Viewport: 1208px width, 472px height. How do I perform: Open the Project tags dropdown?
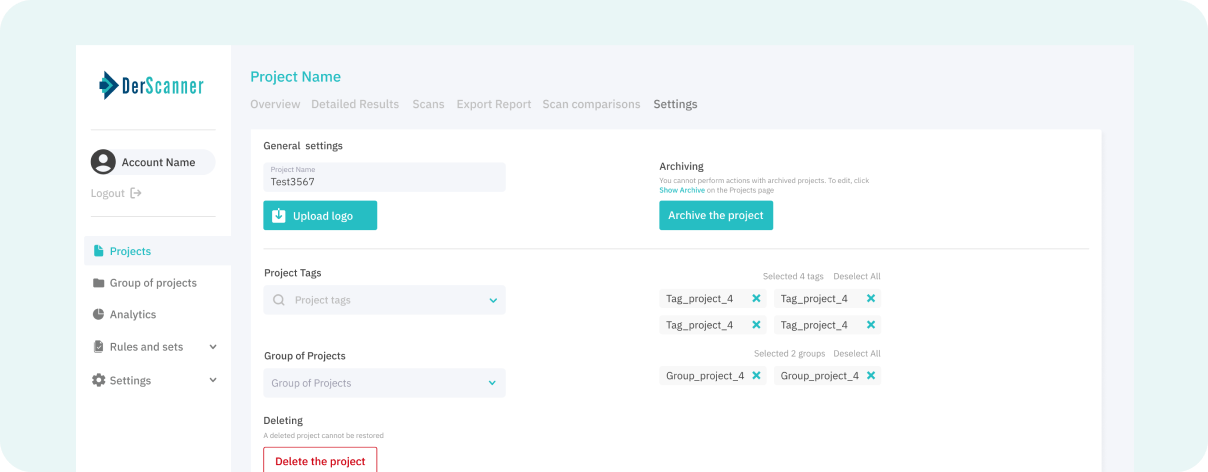tap(492, 300)
